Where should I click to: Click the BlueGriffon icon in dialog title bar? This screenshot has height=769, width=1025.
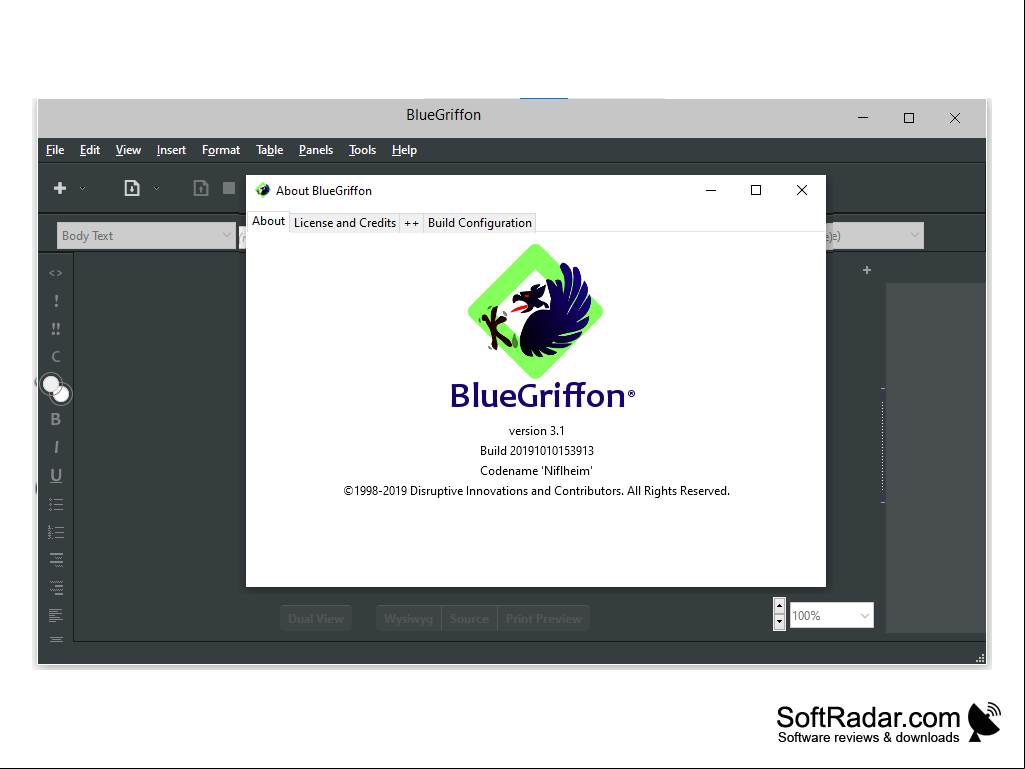click(x=263, y=190)
